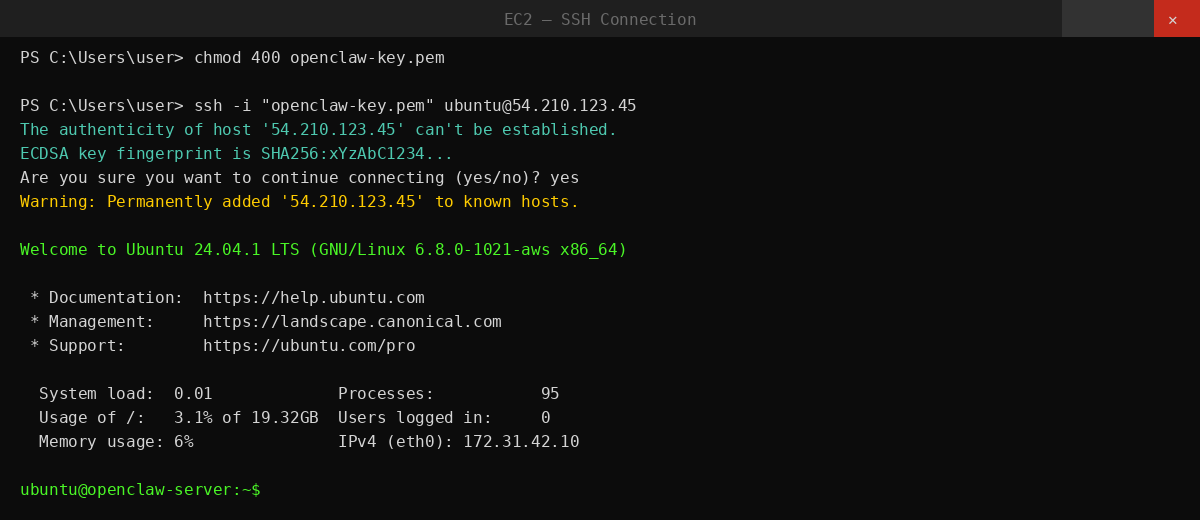
Task: Open the landscape.canonical.com management link
Action: pyautogui.click(x=352, y=322)
